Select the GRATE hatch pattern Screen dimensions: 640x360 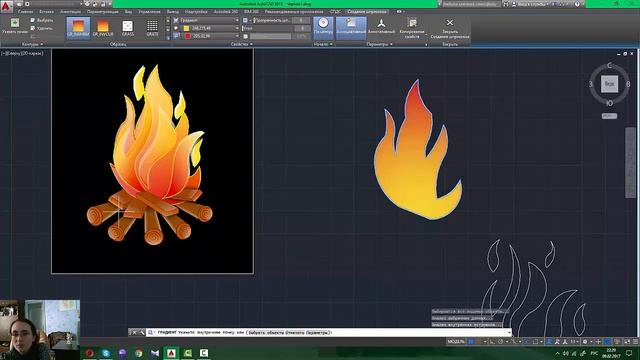[152, 28]
